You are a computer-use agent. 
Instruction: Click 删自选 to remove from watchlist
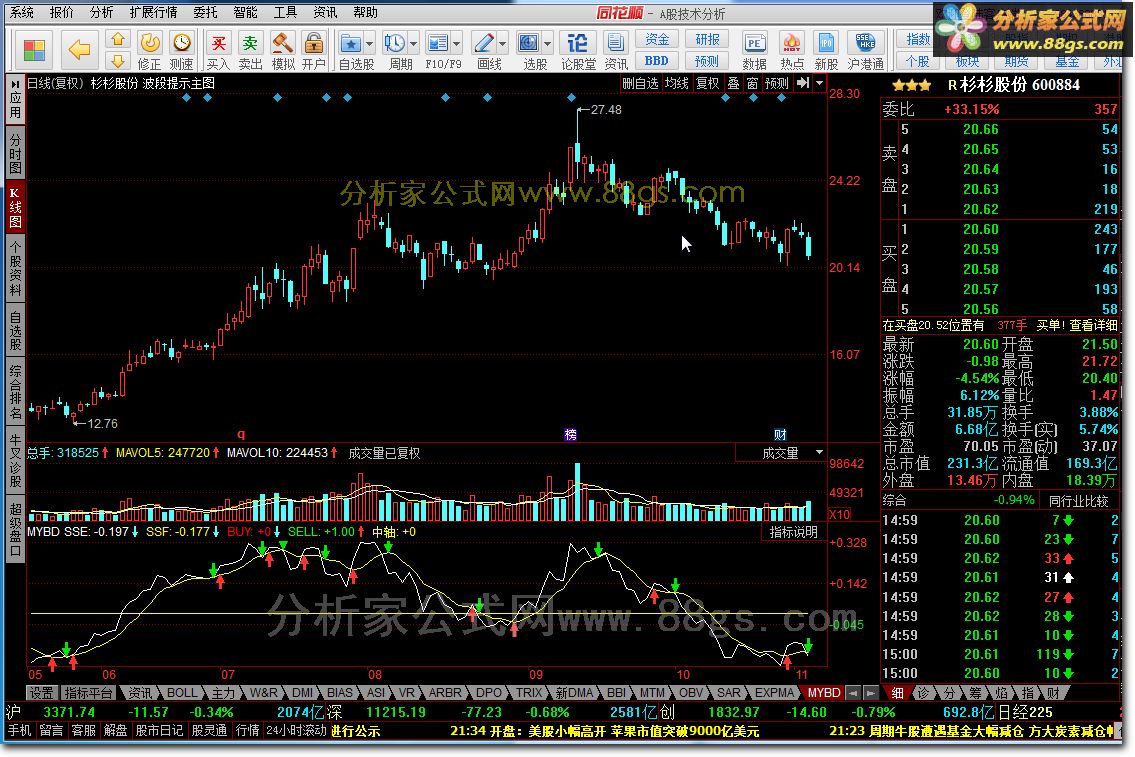640,83
